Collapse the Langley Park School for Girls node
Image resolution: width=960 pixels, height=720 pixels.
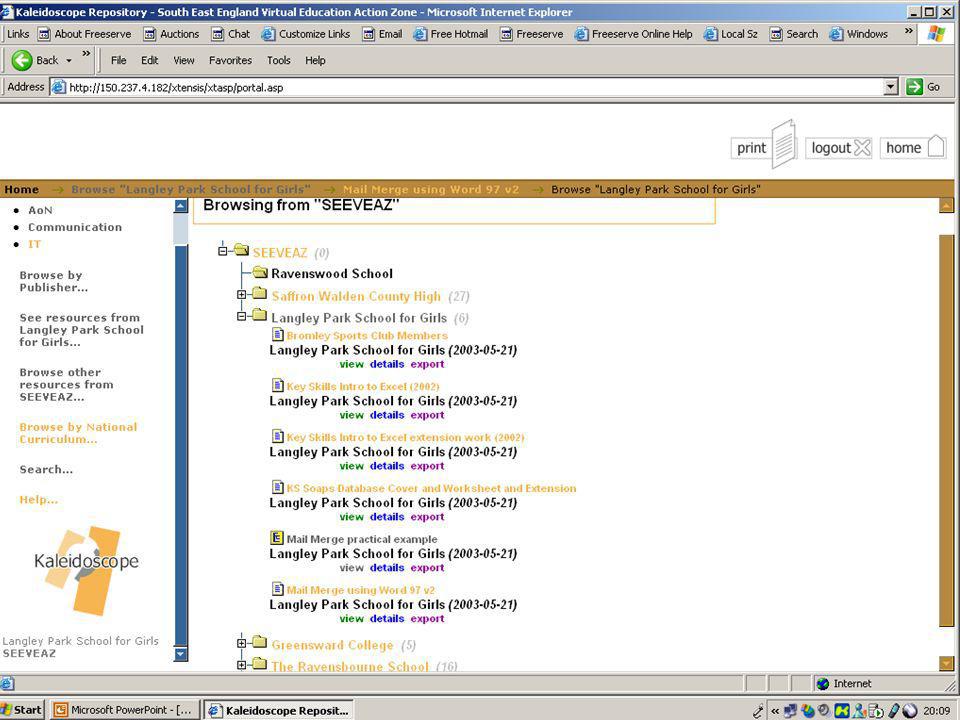click(242, 316)
